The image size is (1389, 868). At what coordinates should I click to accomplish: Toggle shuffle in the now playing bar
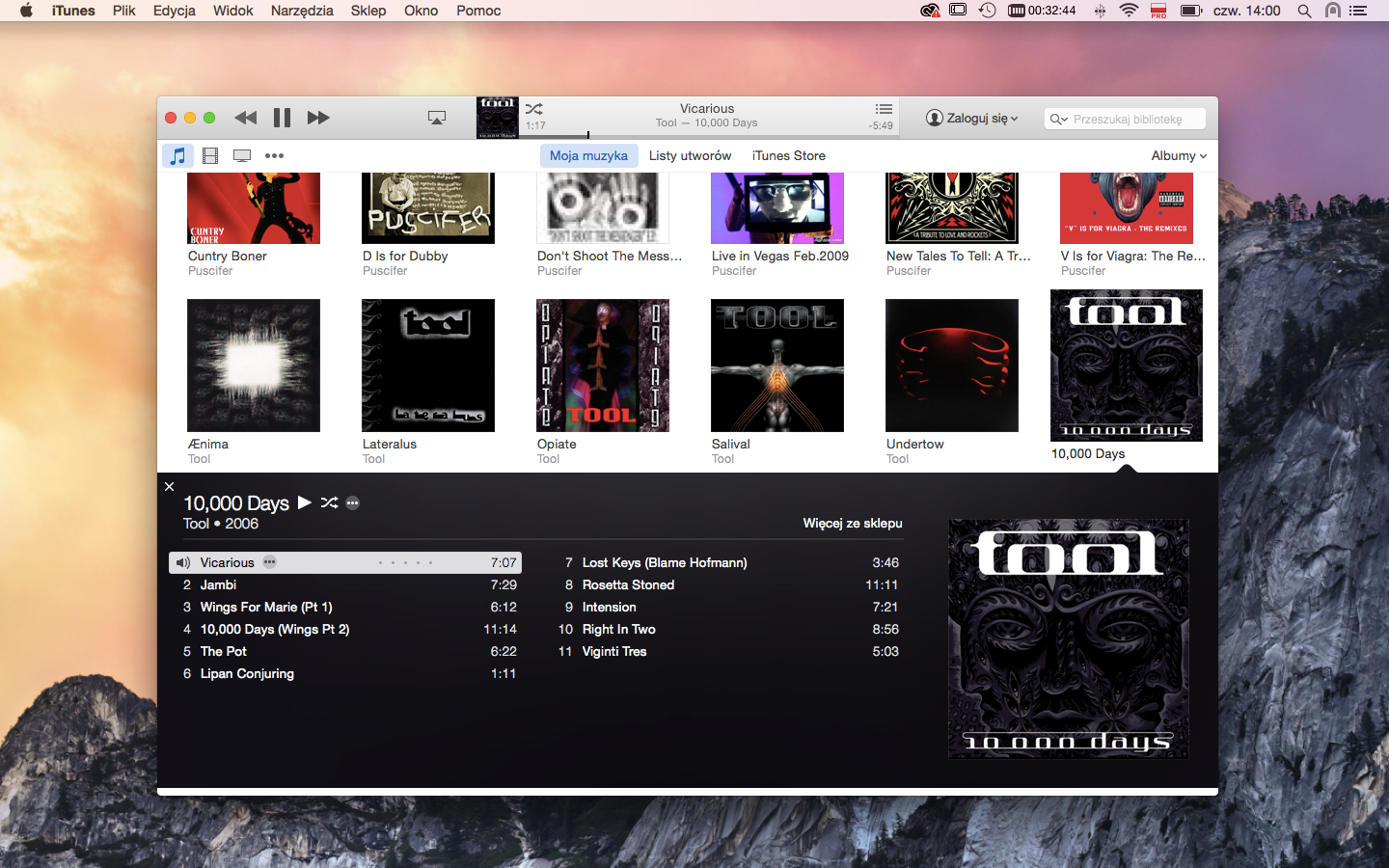tap(534, 109)
